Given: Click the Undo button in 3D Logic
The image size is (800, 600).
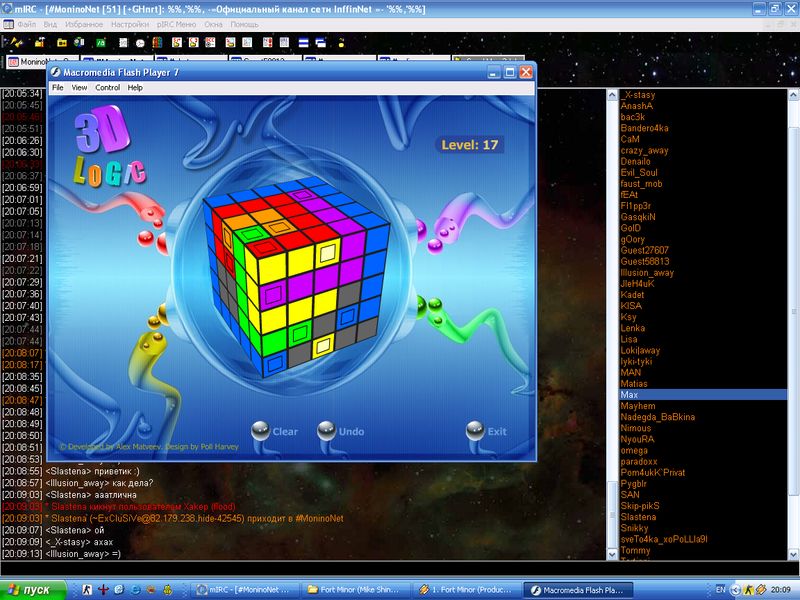Looking at the screenshot, I should click(x=341, y=432).
